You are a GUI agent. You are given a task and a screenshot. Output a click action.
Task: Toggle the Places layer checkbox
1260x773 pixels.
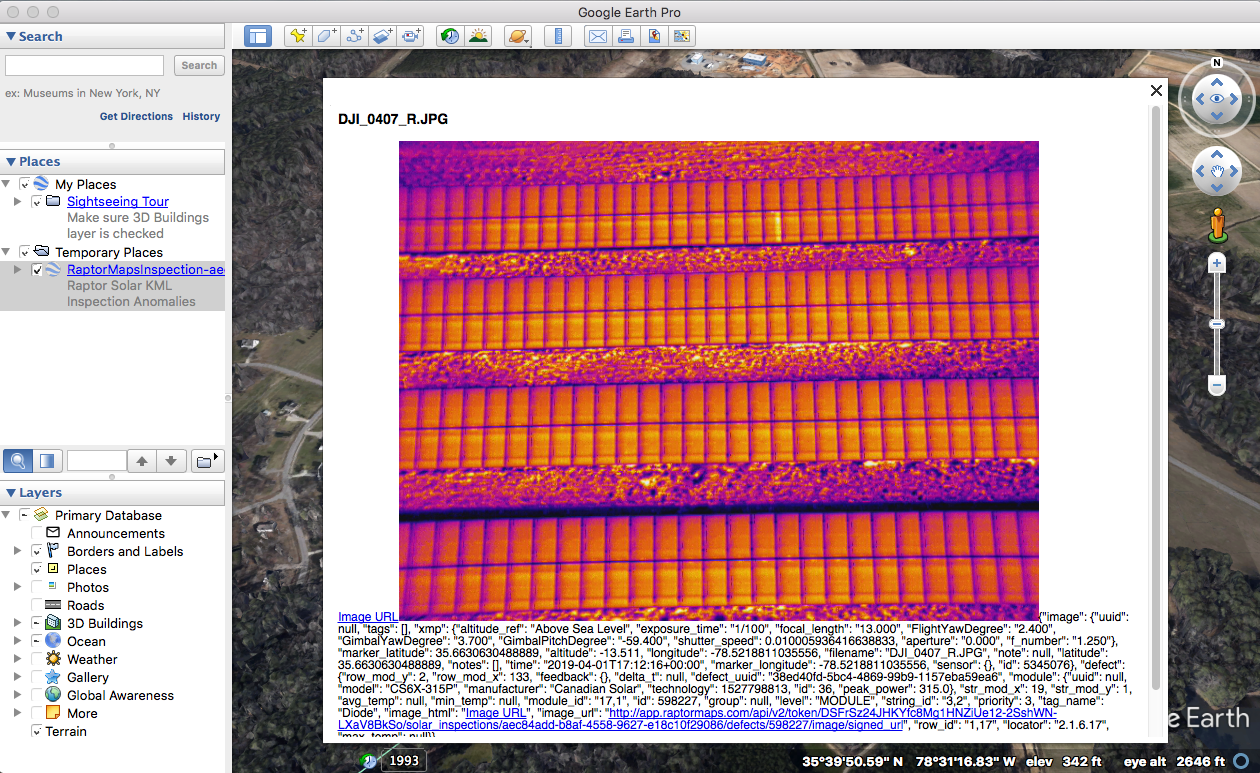coord(37,569)
